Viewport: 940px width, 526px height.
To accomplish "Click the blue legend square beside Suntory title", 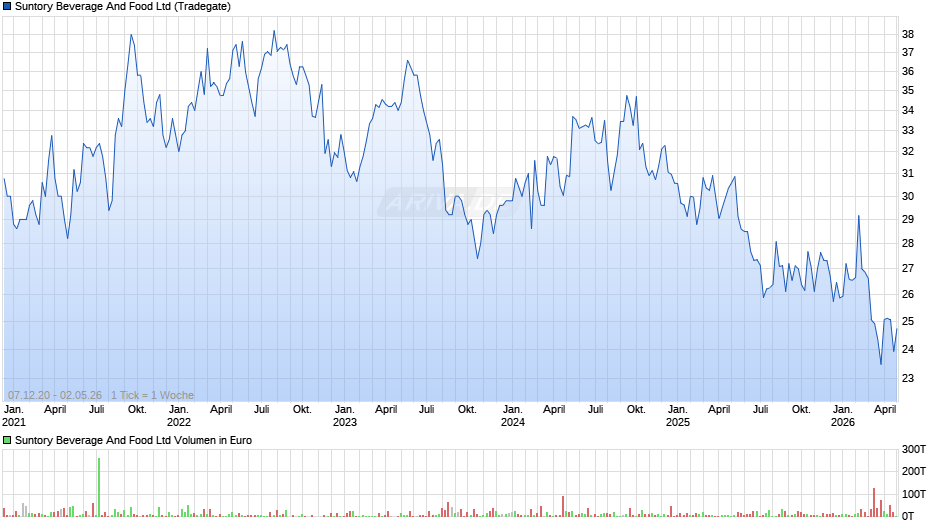I will (7, 7).
